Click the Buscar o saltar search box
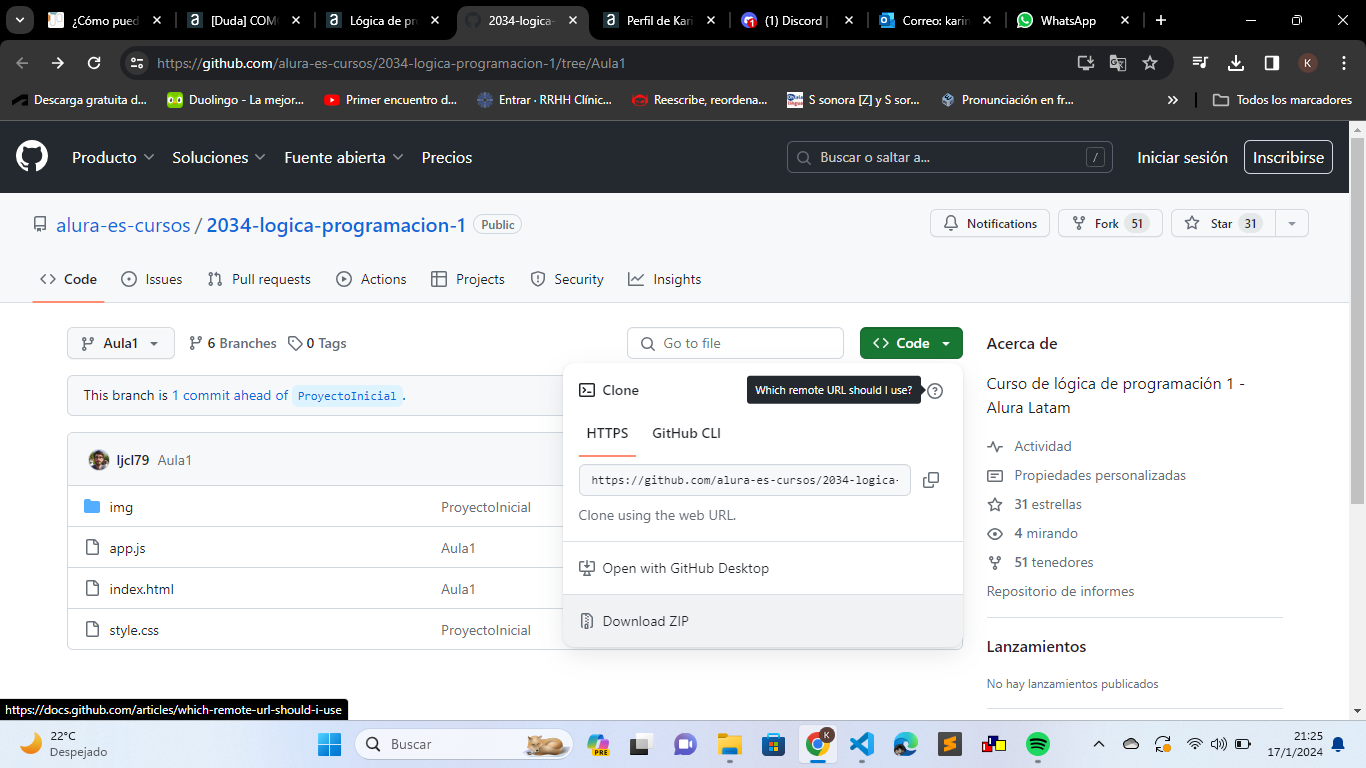Image resolution: width=1366 pixels, height=768 pixels. tap(949, 157)
